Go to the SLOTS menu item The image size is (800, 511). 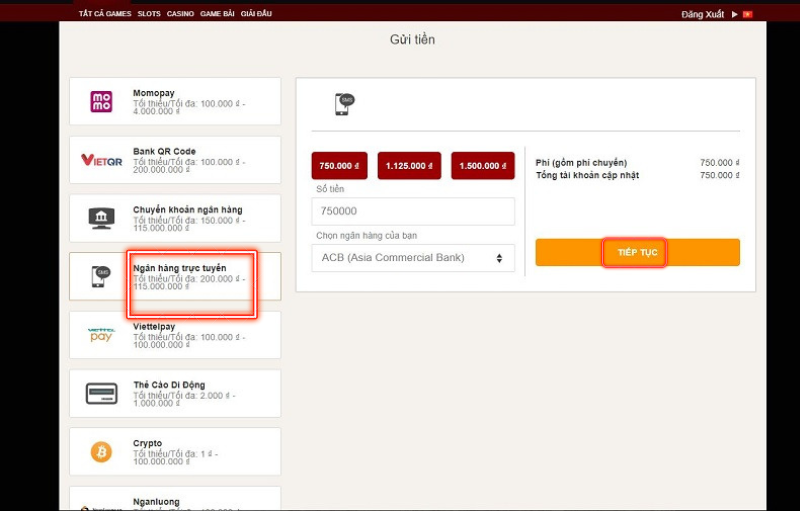click(149, 14)
